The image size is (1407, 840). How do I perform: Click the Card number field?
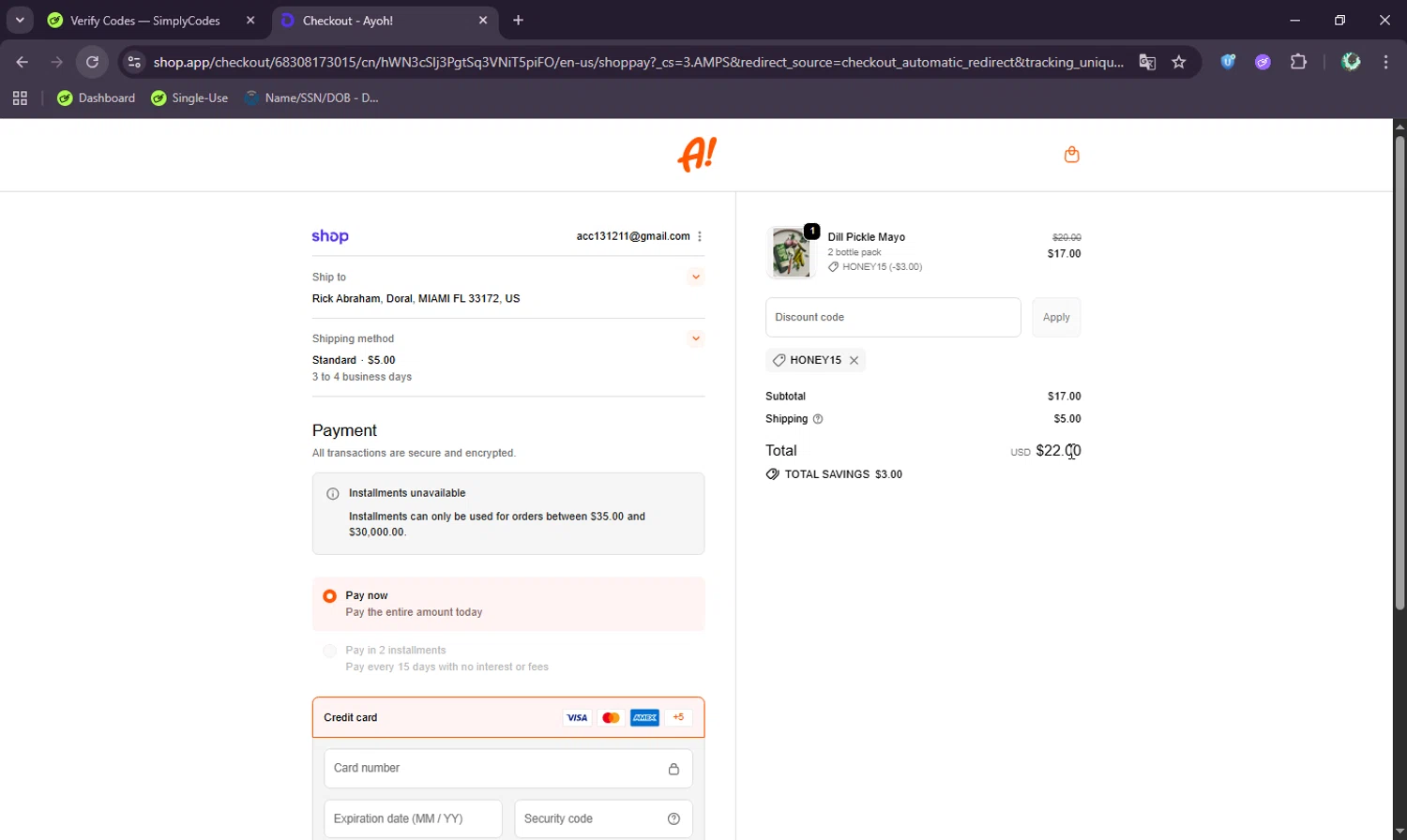508,768
